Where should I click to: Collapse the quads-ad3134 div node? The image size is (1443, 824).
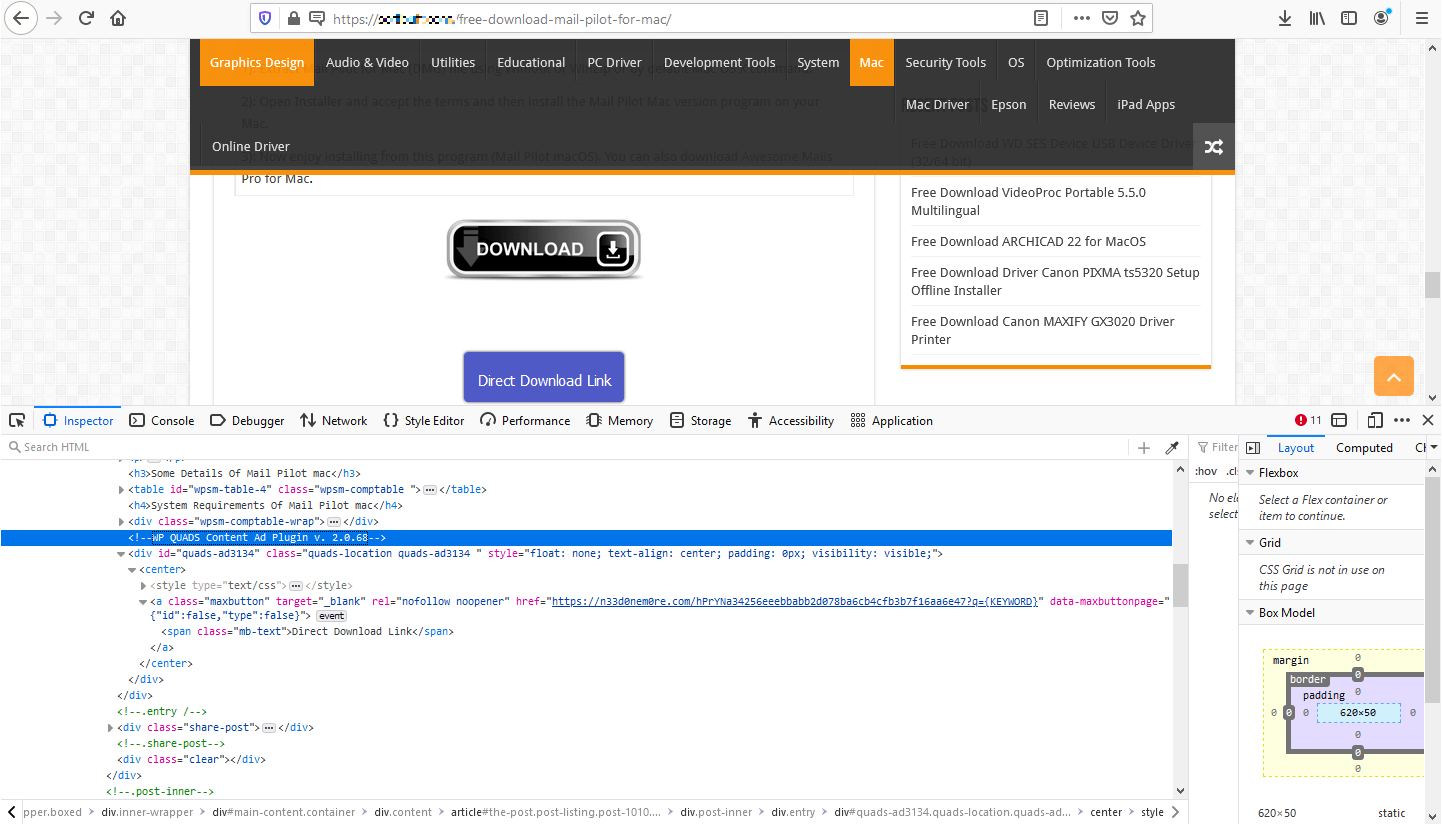pos(122,554)
